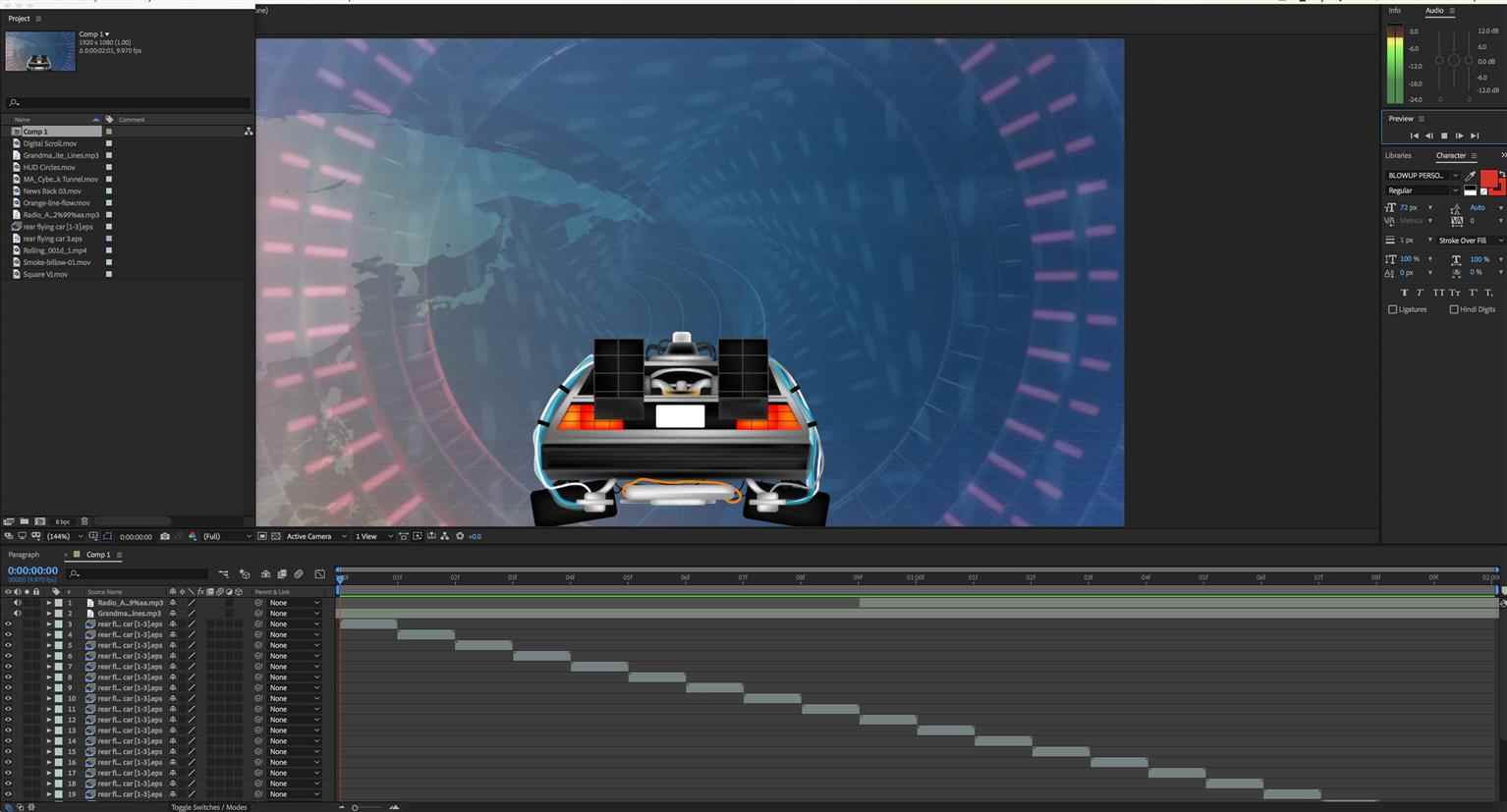The height and width of the screenshot is (812, 1507).
Task: Click the red fill color swatch
Action: (1489, 179)
